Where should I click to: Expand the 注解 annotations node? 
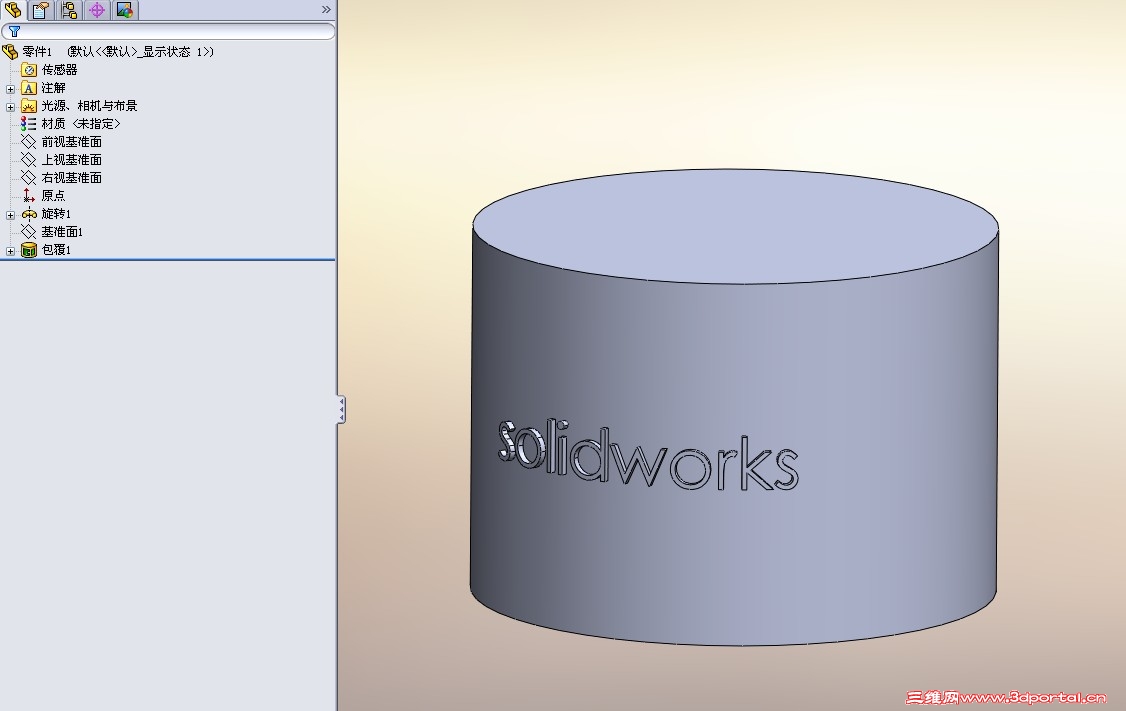(10, 89)
